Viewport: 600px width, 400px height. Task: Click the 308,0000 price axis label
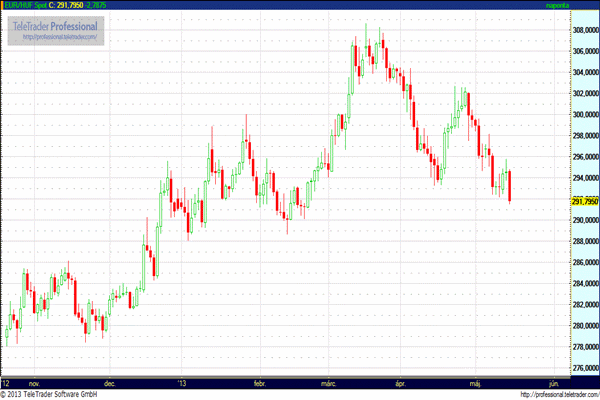(582, 30)
